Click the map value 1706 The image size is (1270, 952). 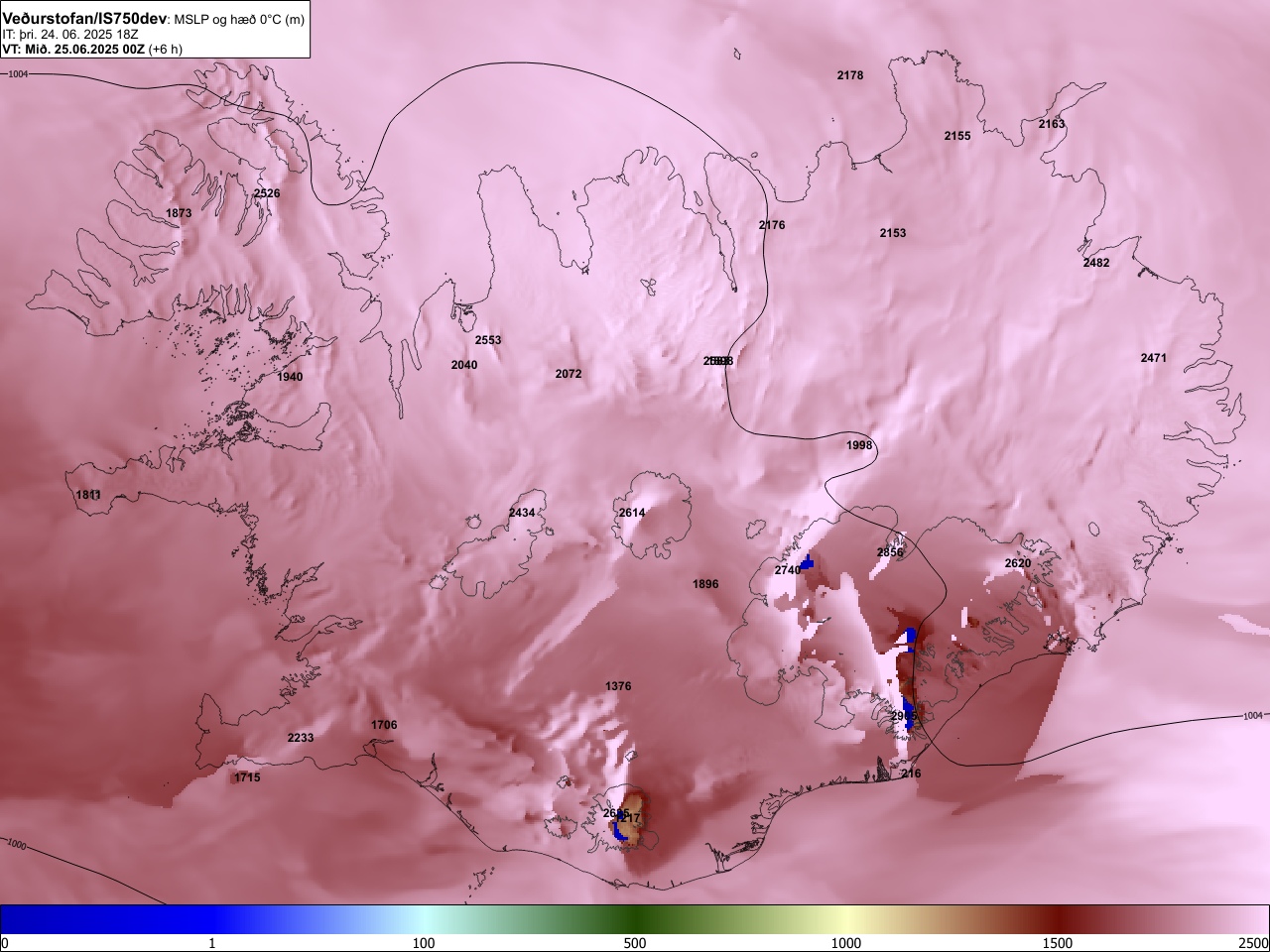(384, 725)
